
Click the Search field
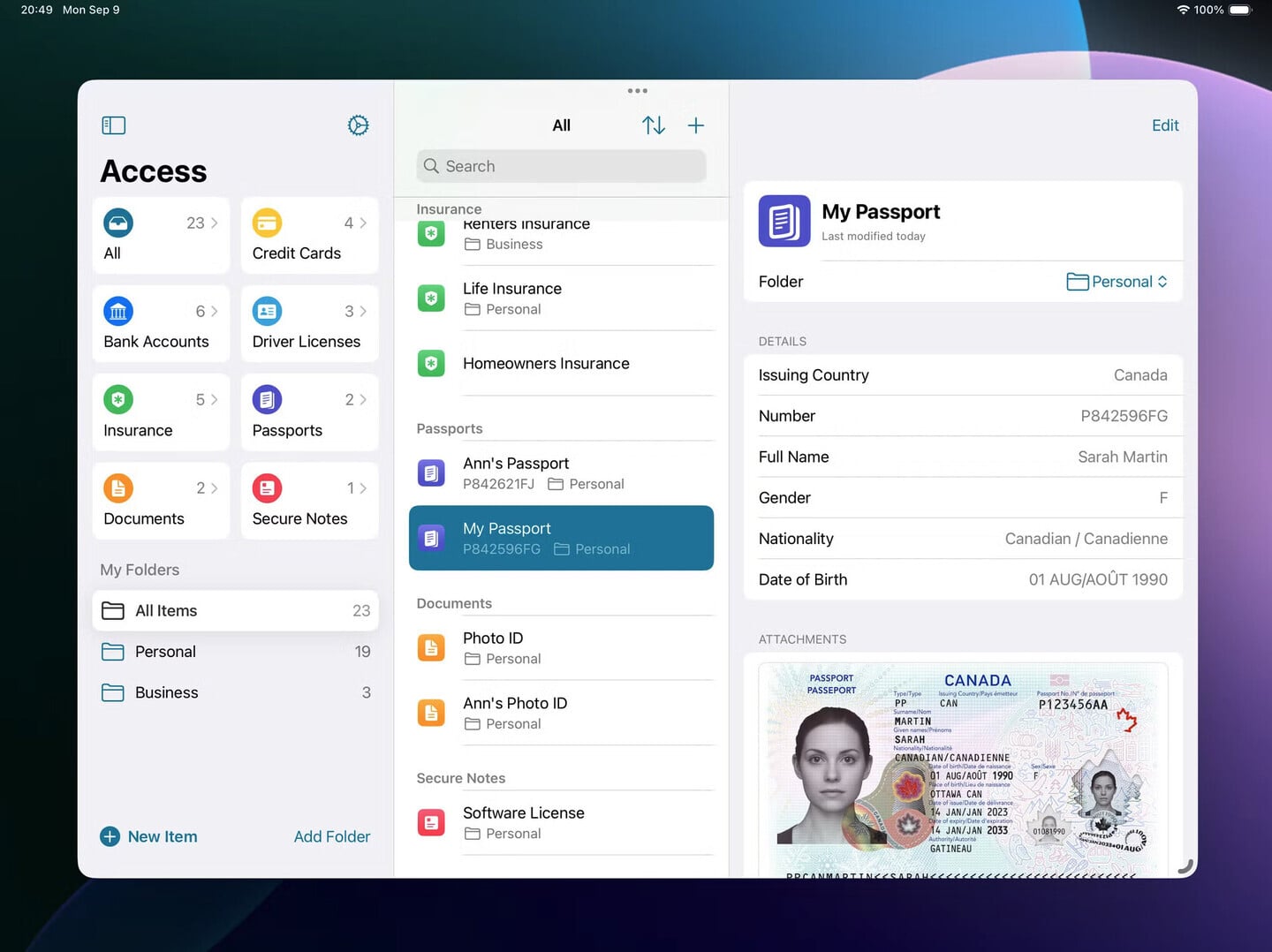point(560,166)
